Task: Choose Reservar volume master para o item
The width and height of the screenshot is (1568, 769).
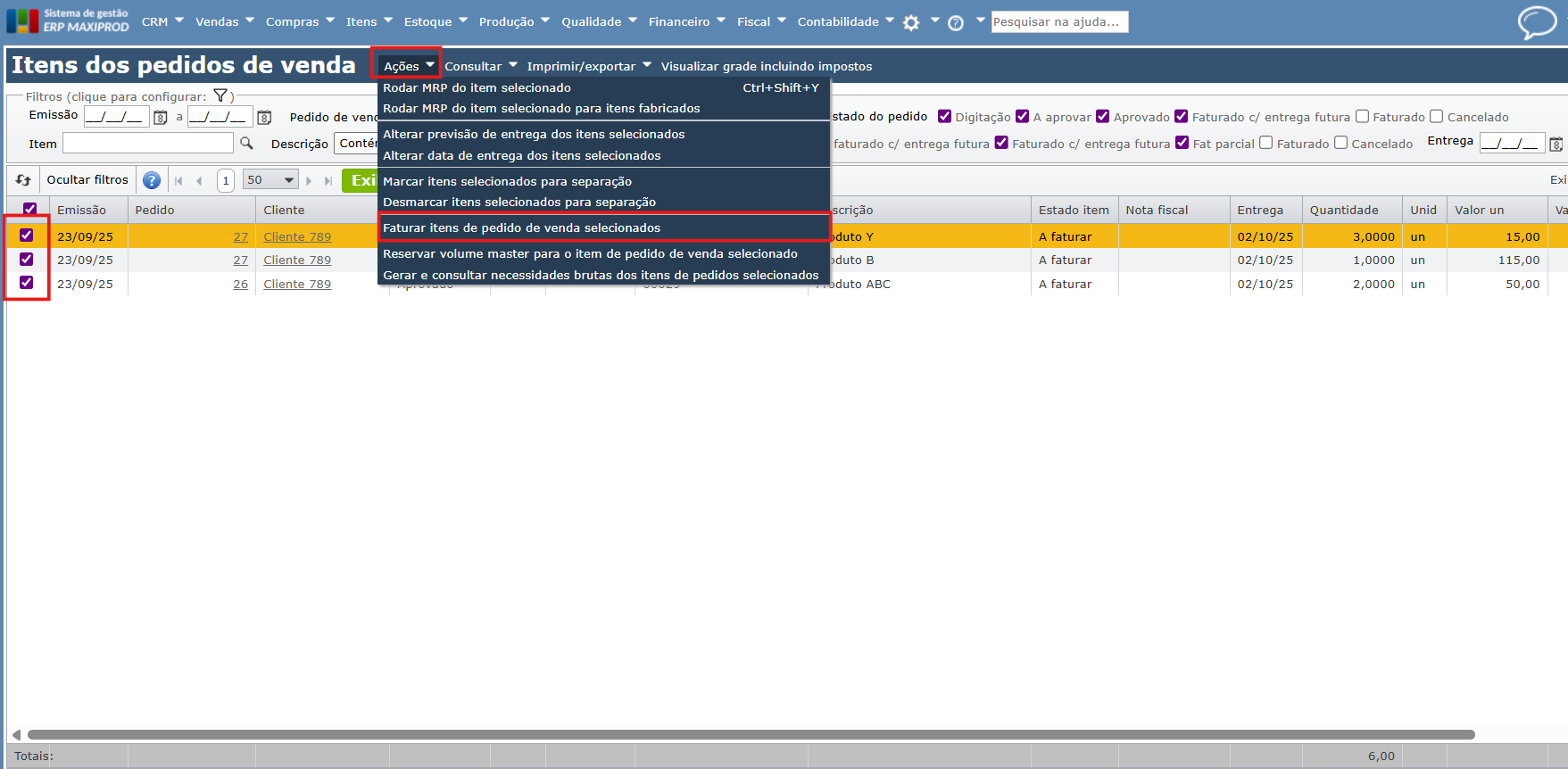Action: (604, 253)
